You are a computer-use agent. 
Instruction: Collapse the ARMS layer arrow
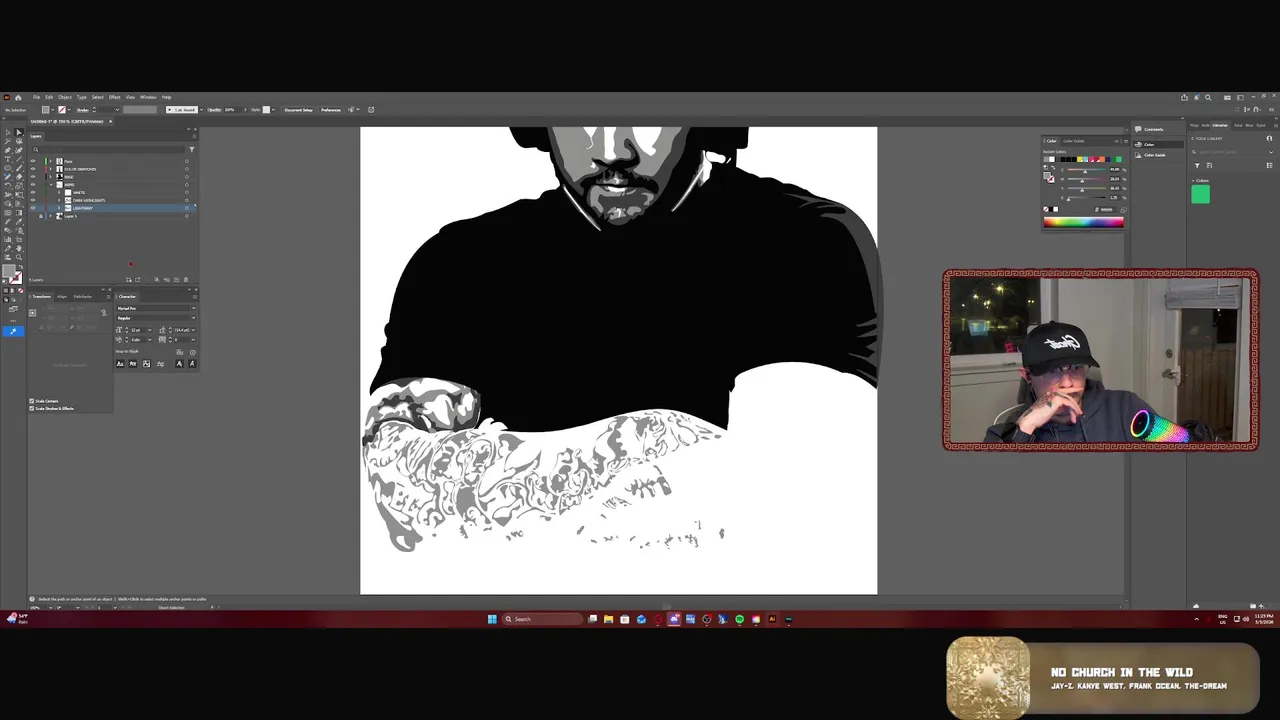[x=51, y=185]
